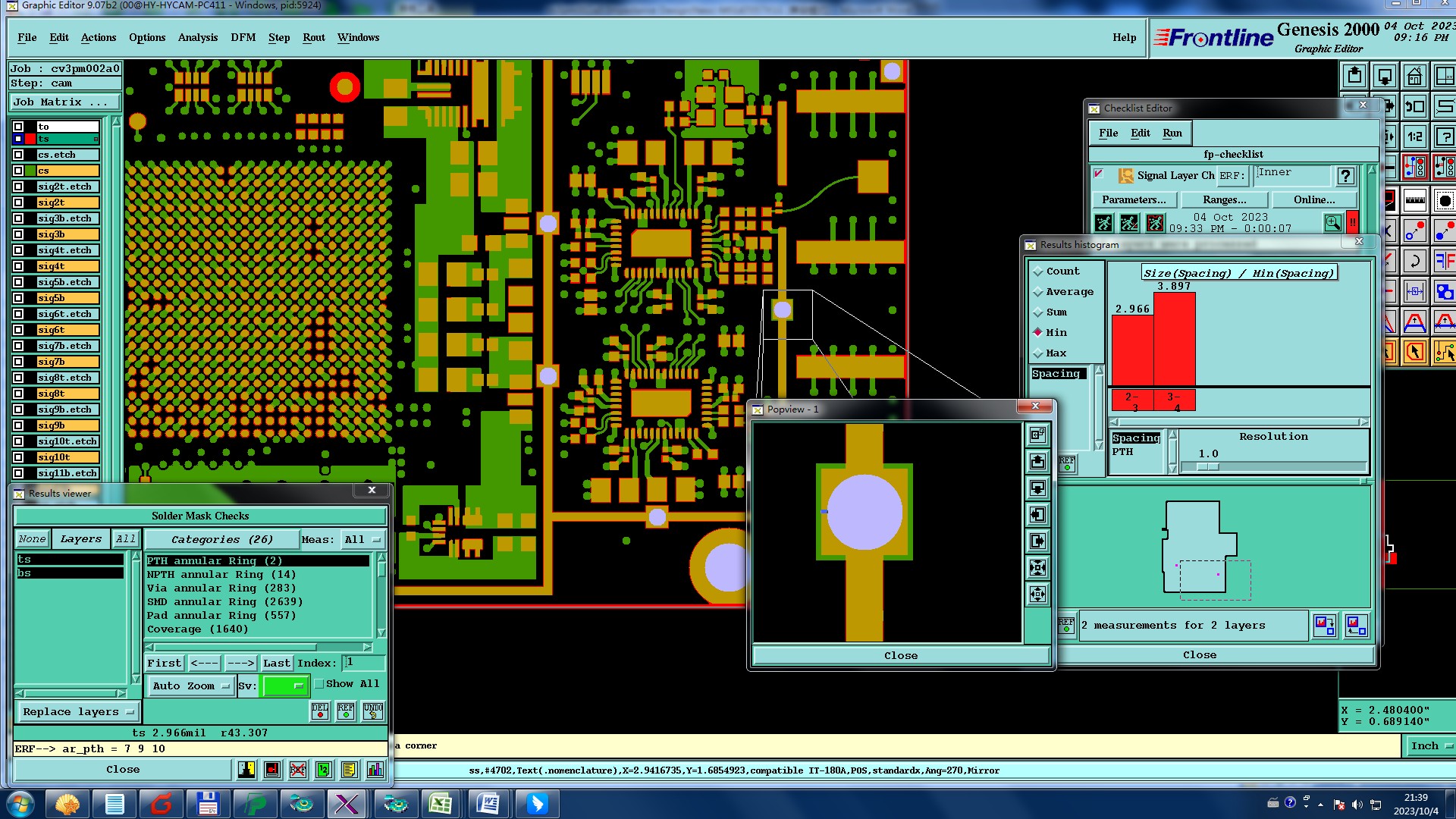Select the Via annular Ring category
This screenshot has width=1456, height=819.
221,588
